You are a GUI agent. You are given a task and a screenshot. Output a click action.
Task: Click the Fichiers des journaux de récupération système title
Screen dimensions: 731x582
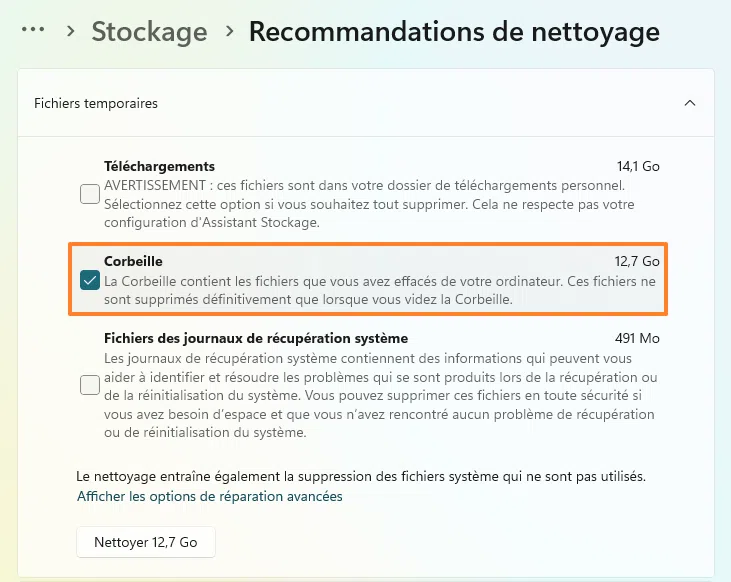pyautogui.click(x=256, y=338)
